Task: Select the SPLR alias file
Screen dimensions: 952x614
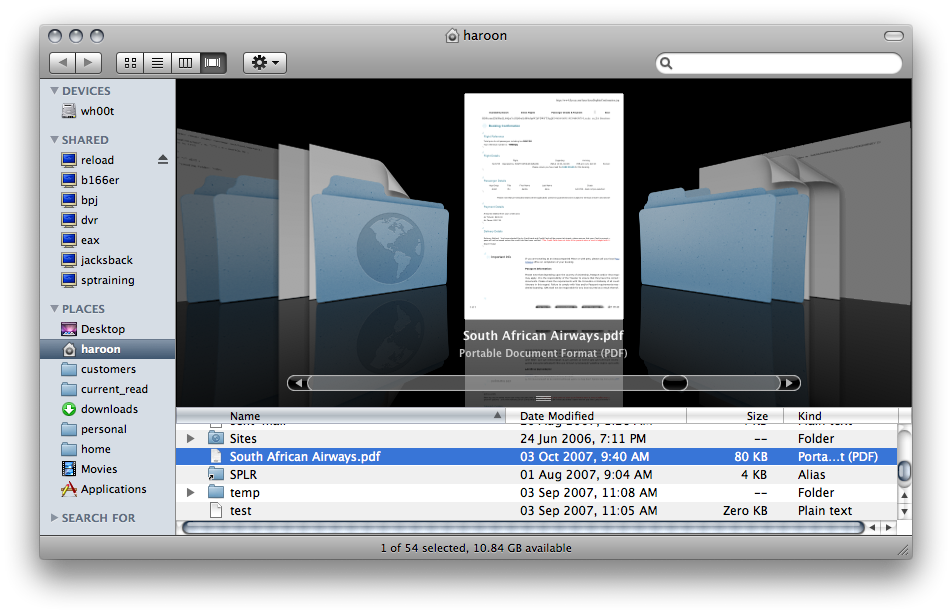Action: (243, 475)
